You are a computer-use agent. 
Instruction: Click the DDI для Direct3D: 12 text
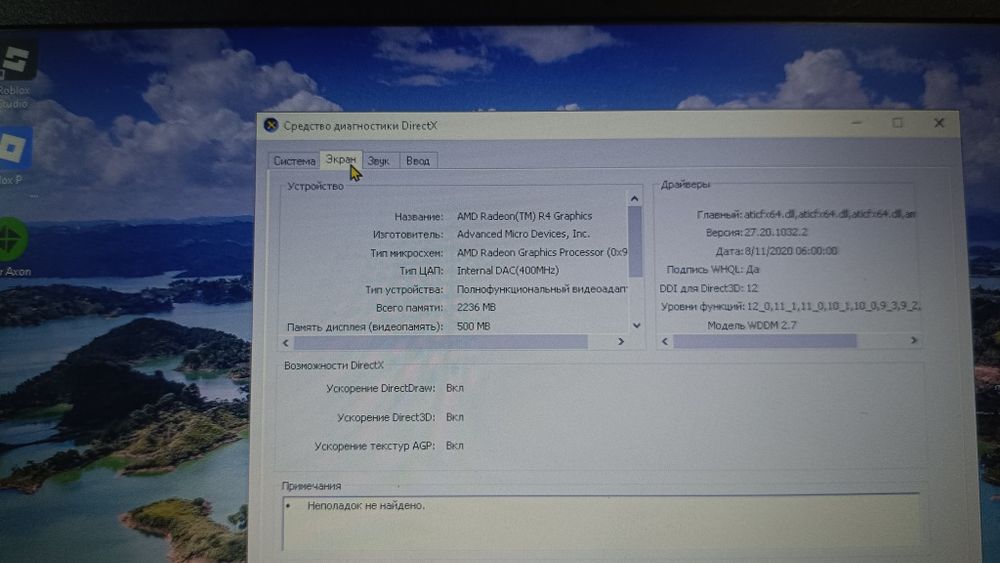pyautogui.click(x=709, y=288)
